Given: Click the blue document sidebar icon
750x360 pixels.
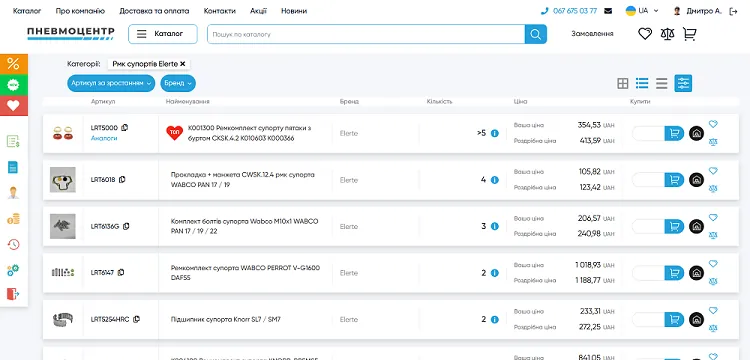Looking at the screenshot, I should tap(13, 167).
